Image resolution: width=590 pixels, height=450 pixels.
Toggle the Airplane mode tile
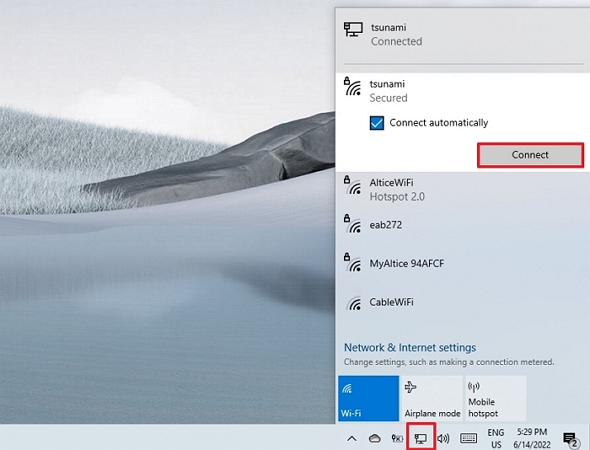point(432,398)
